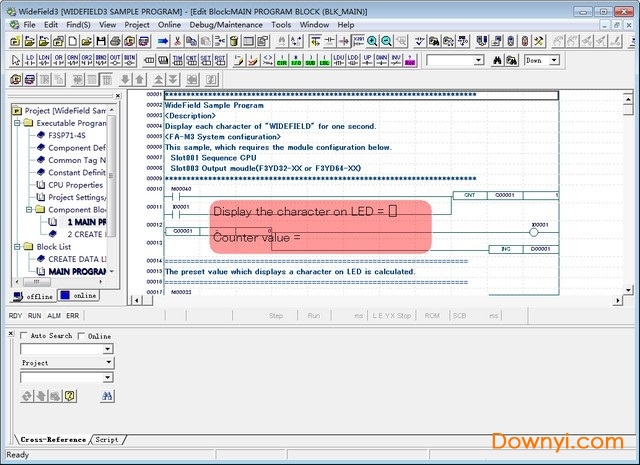Select CPU Properties in project tree
Screen dimensions: 640x465
76,184
